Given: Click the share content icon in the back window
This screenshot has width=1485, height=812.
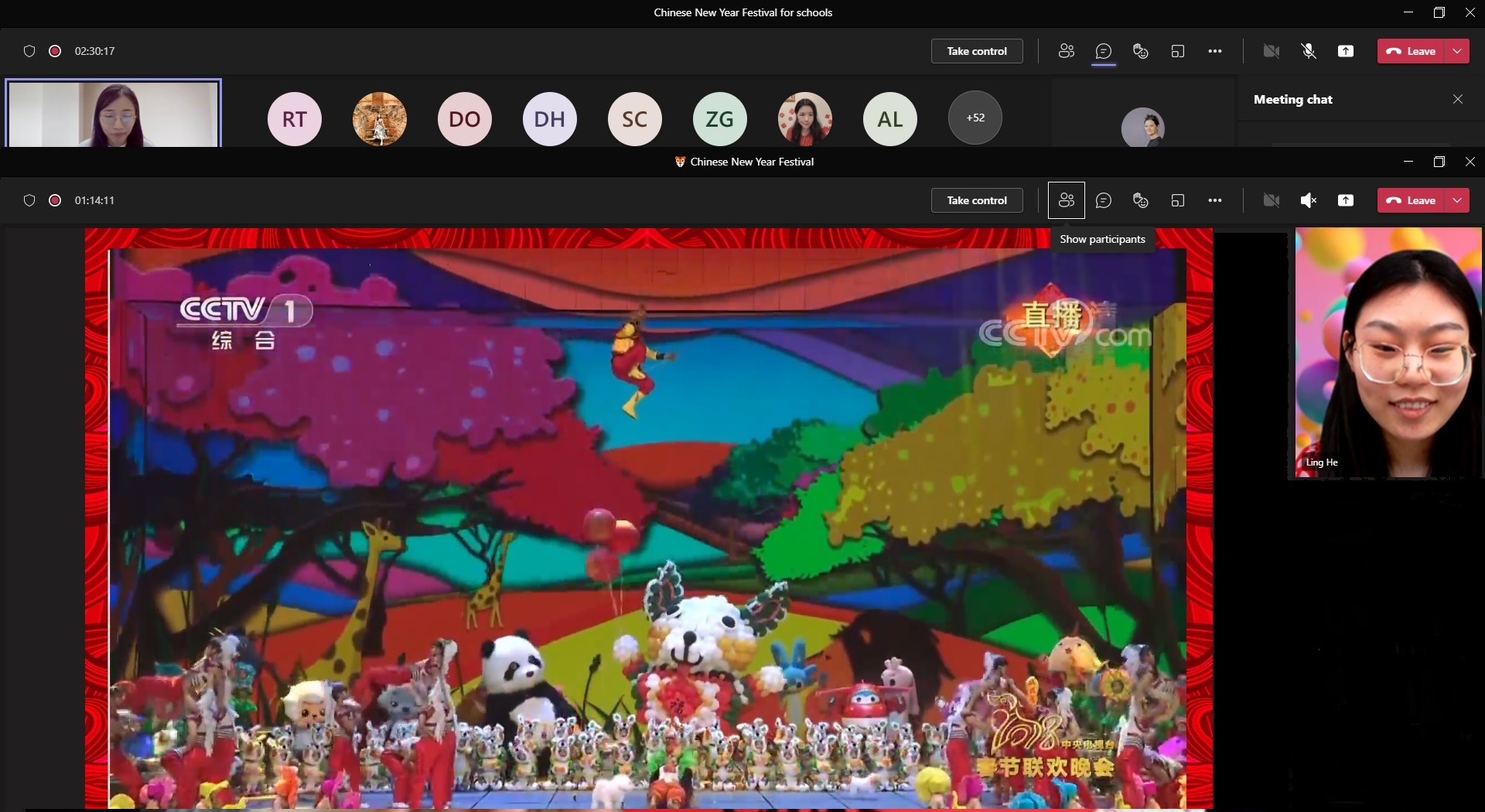Looking at the screenshot, I should pos(1346,51).
